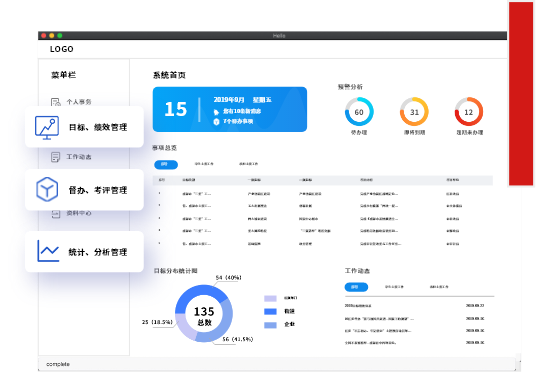Open the 个人事务 menu item
Viewport: 536px width, 372px height.
click(79, 102)
